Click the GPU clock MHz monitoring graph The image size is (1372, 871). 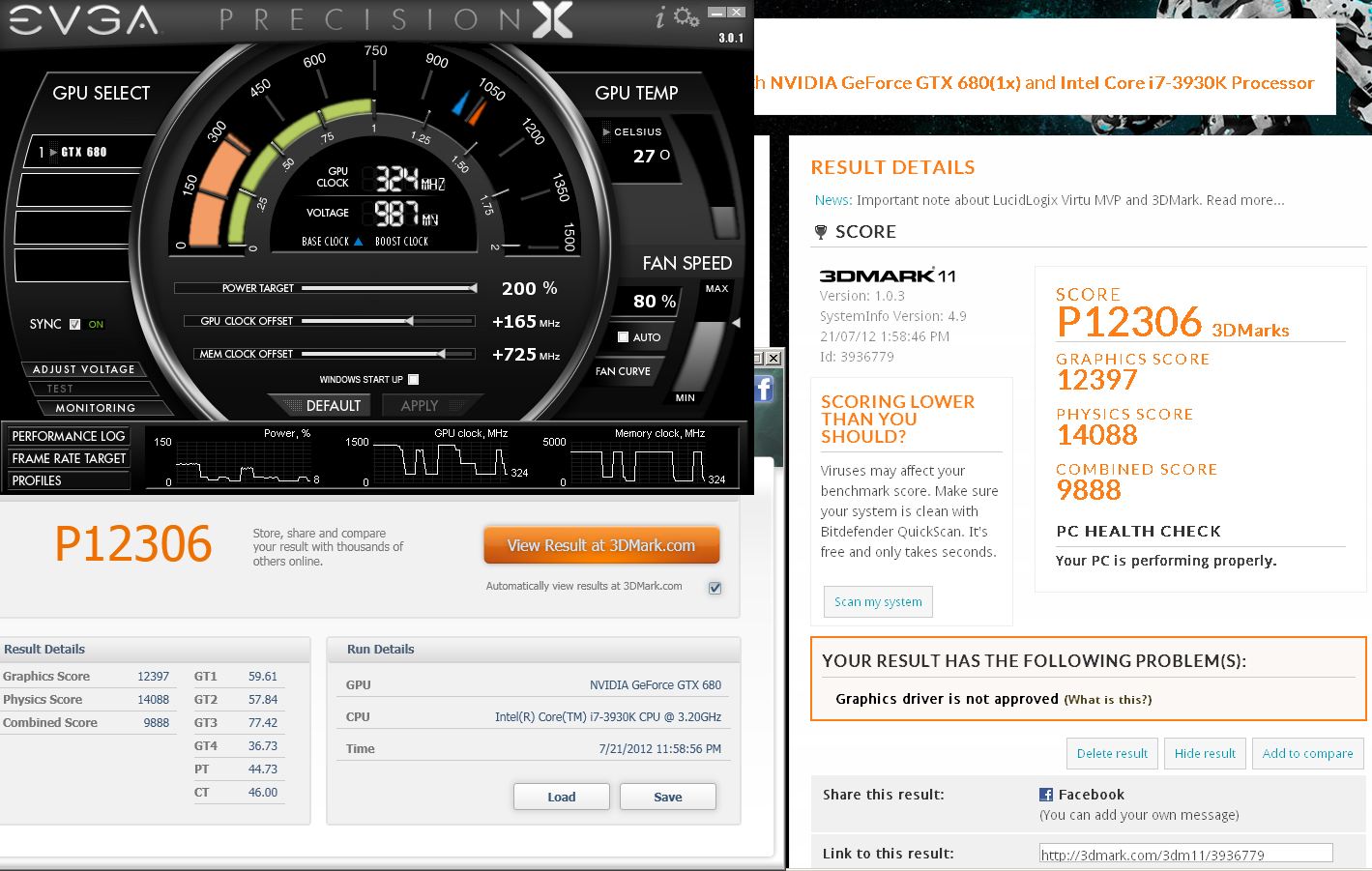443,462
